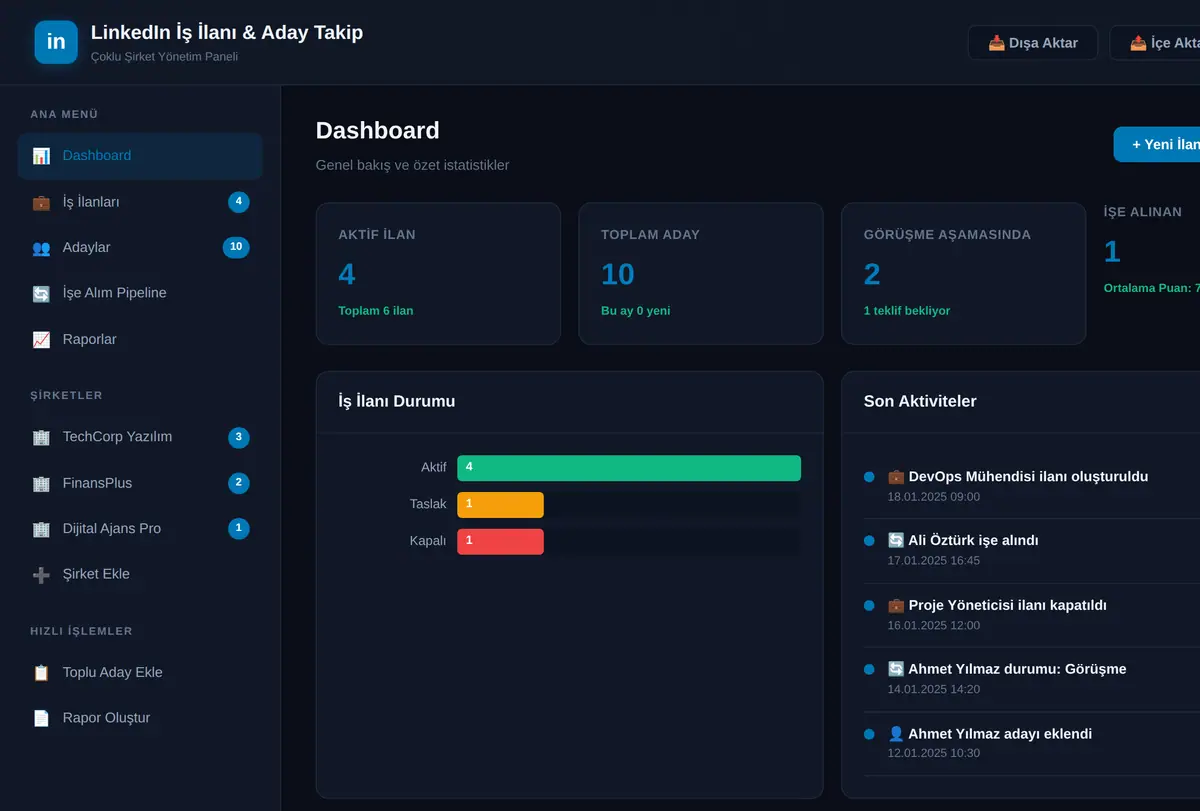This screenshot has width=1200, height=811.
Task: Click the people icon beside Adaylar
Action: coord(41,248)
